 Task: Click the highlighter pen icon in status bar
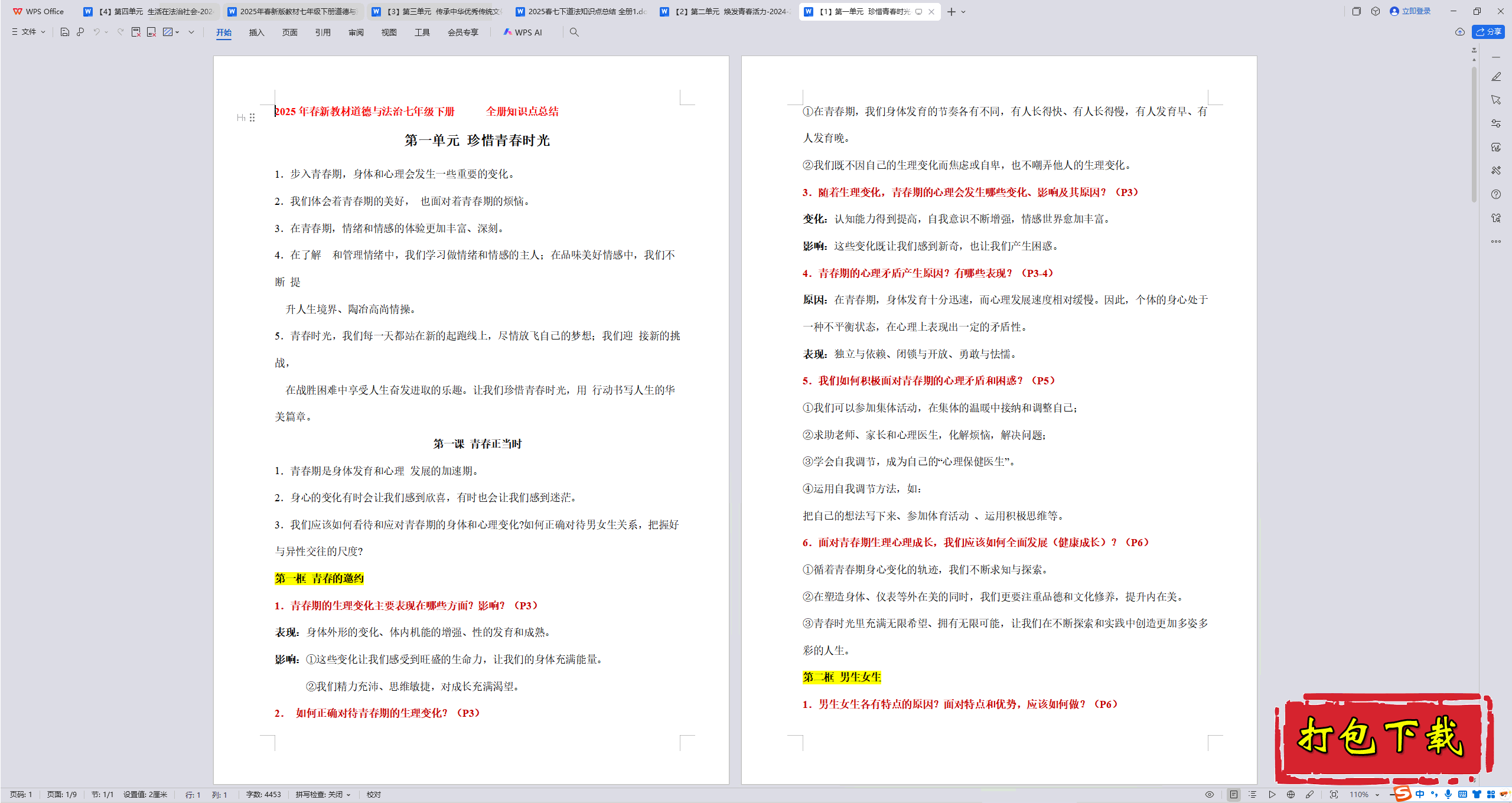click(1309, 795)
